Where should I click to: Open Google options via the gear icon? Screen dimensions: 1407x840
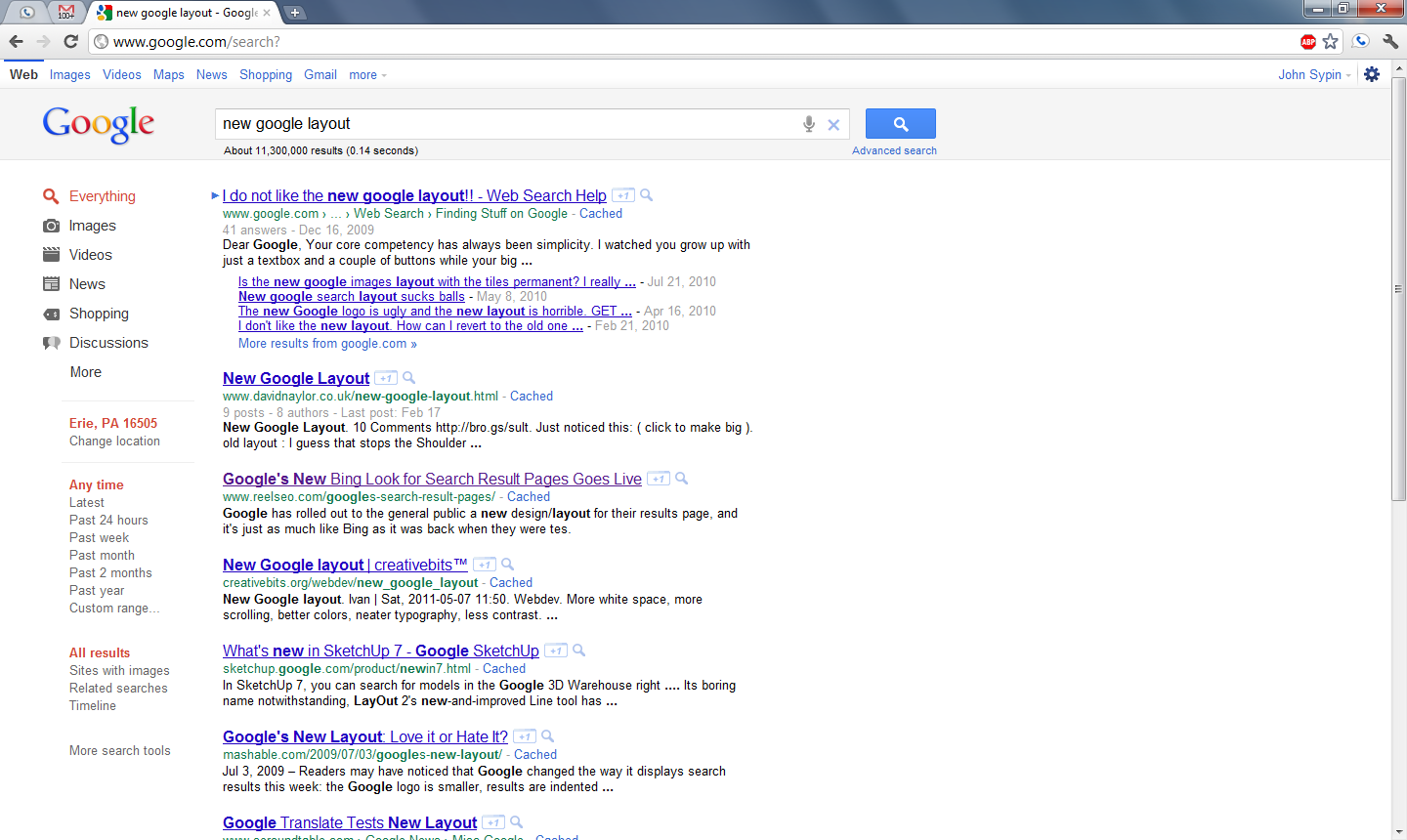pos(1371,74)
